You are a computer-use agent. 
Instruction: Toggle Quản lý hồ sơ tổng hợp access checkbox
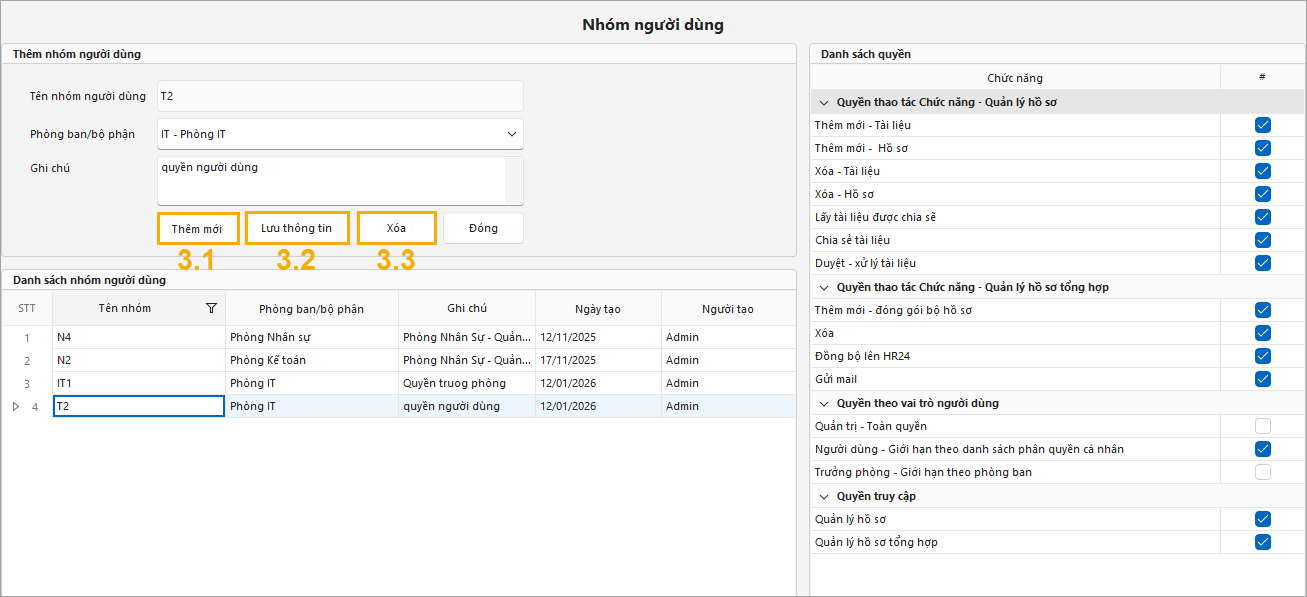(x=1263, y=542)
